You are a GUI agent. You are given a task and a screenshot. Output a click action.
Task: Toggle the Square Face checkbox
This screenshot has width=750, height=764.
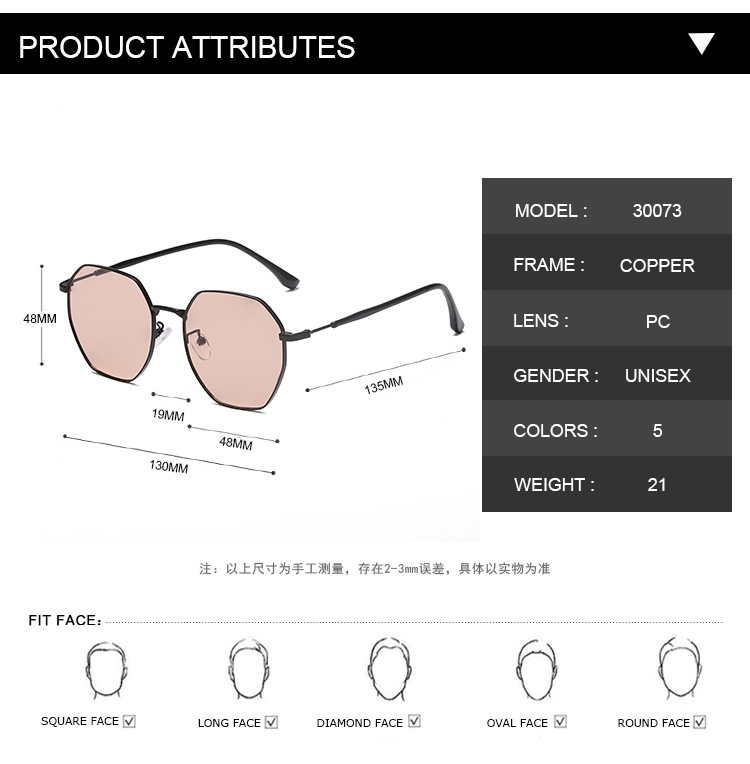129,721
